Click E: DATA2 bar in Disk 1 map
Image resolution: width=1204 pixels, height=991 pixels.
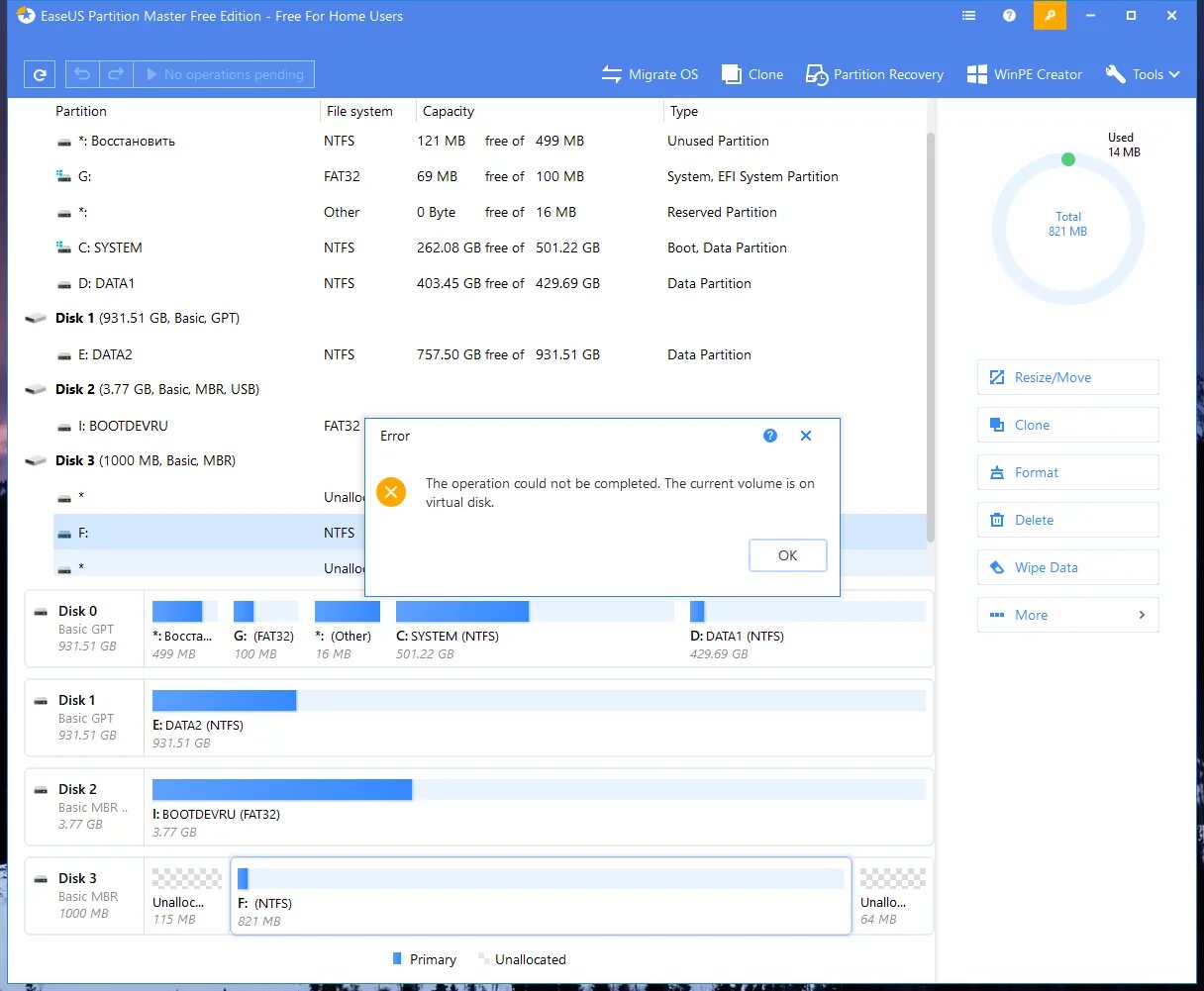pyautogui.click(x=539, y=700)
